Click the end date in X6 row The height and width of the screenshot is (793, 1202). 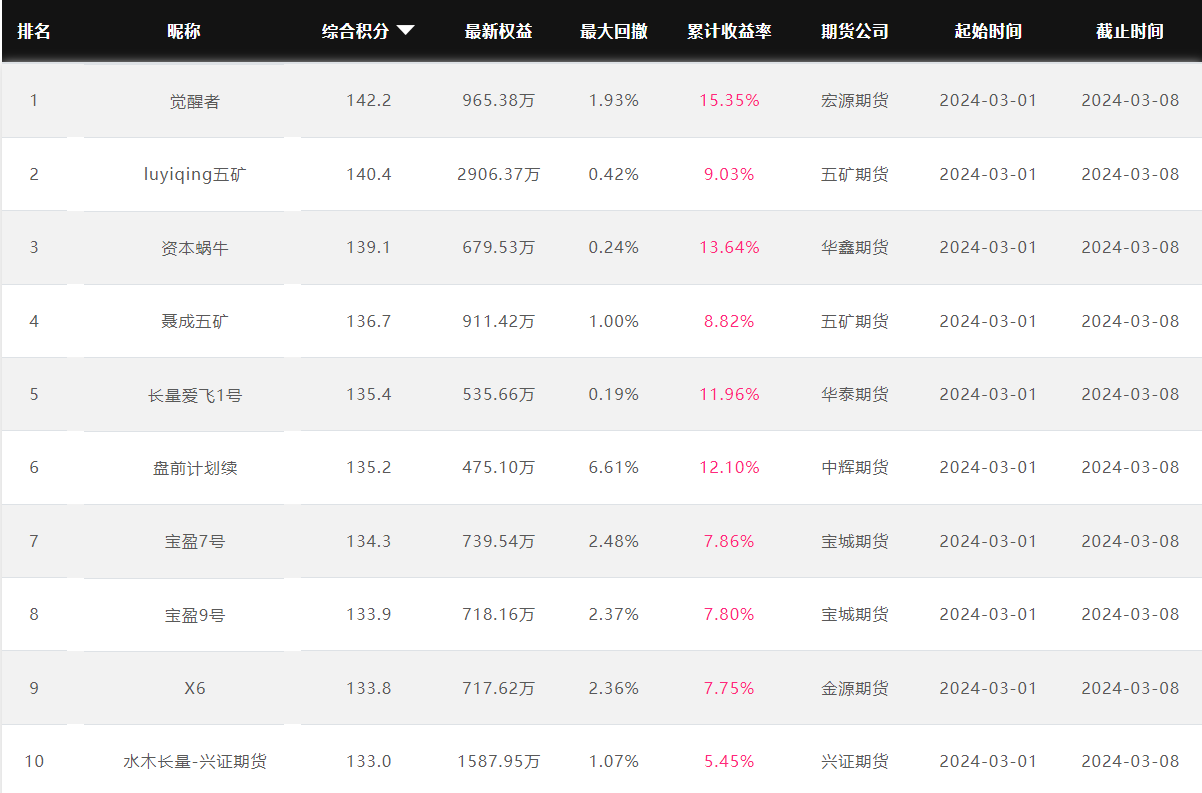tap(1130, 688)
